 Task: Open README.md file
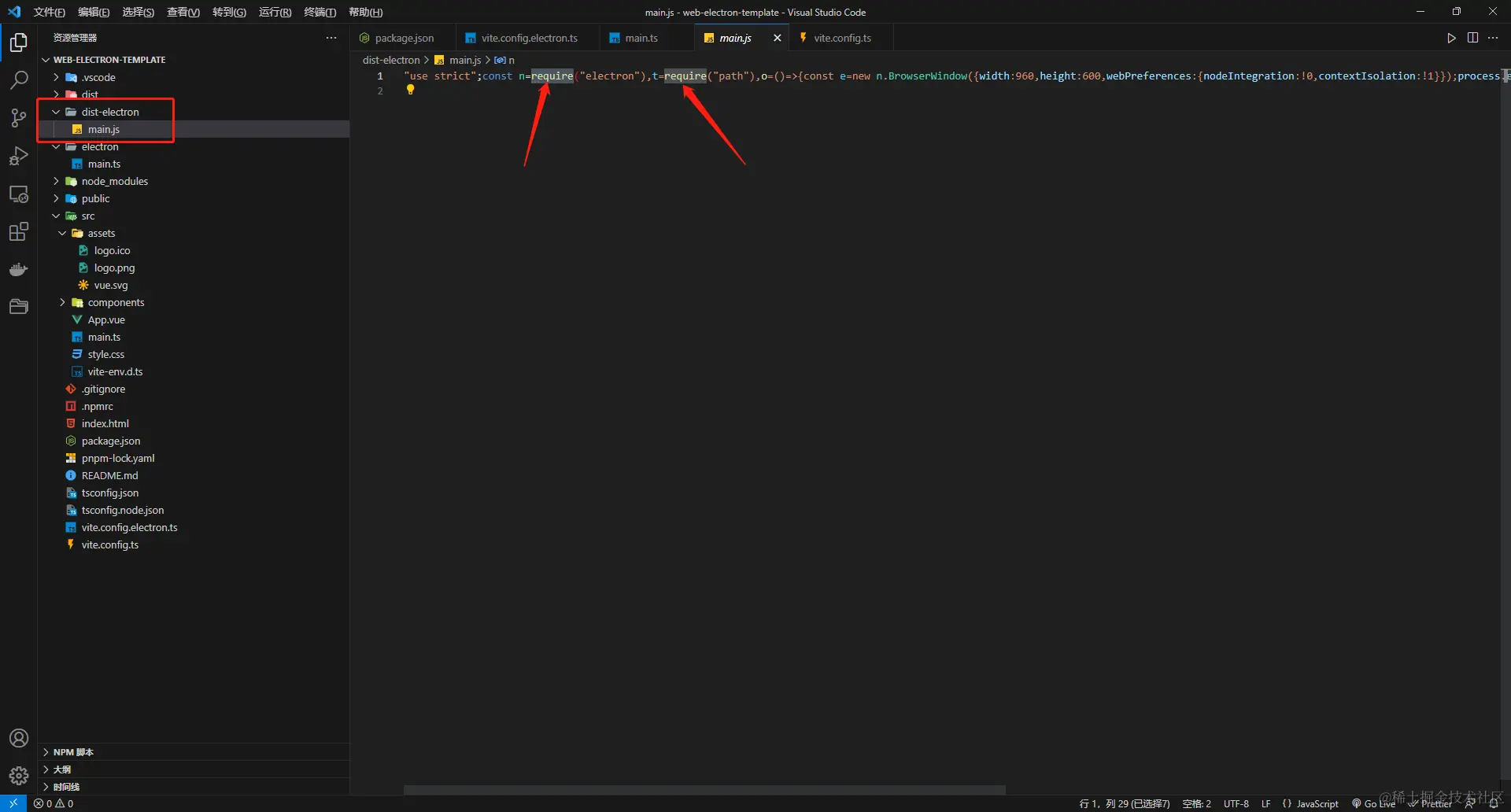point(194,475)
